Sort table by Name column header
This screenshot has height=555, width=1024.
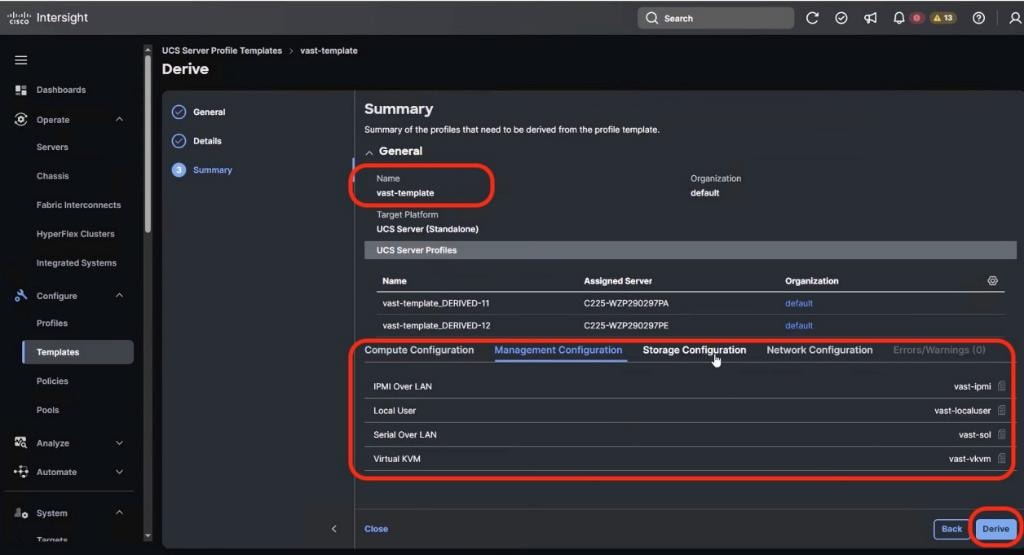[x=394, y=281]
